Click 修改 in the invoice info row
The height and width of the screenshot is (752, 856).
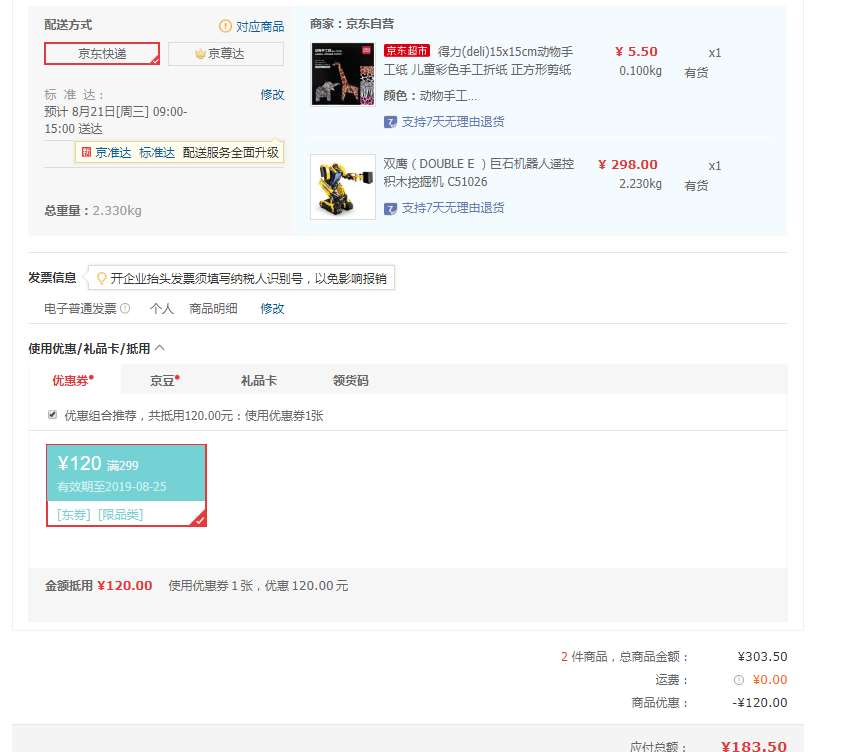point(272,309)
